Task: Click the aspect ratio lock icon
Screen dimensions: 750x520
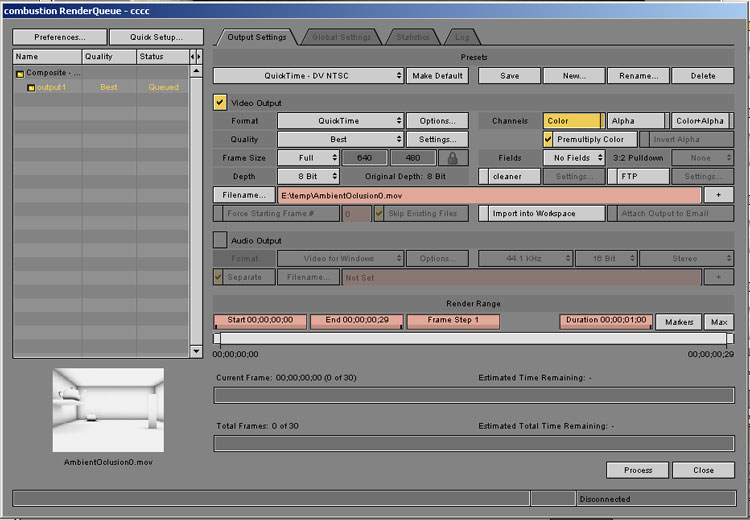Action: click(x=452, y=158)
